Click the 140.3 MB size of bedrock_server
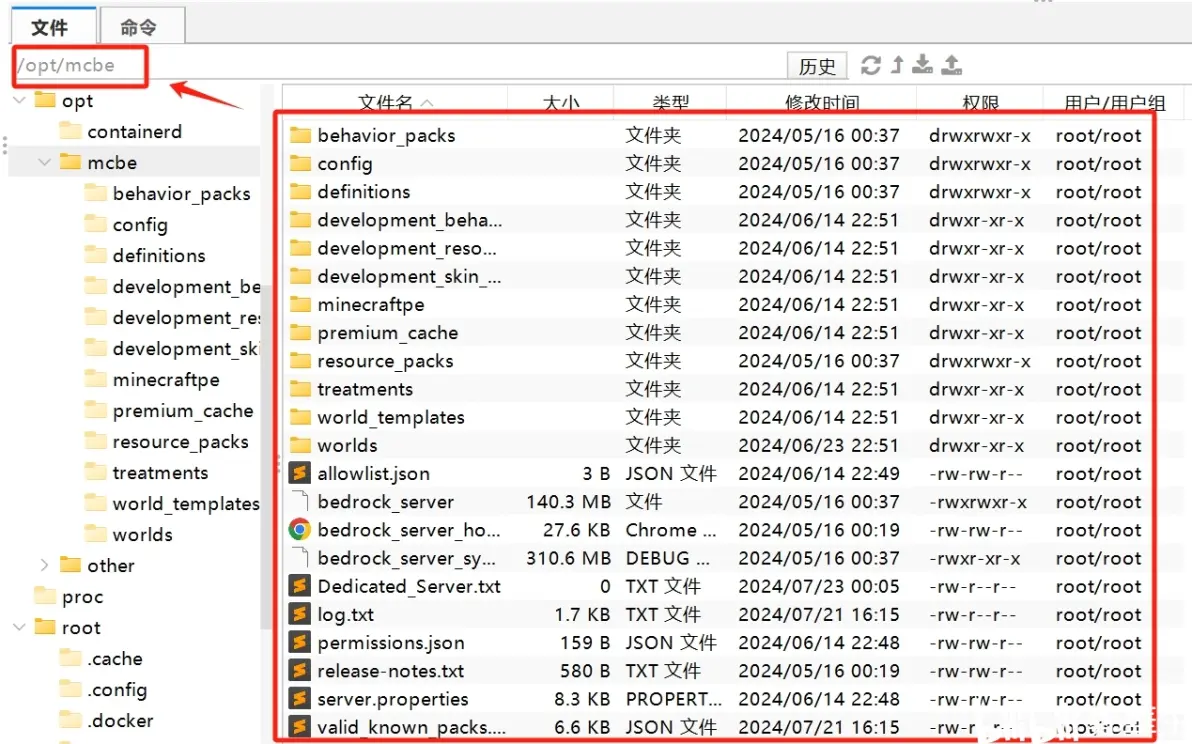Viewport: 1192px width, 744px height. 569,502
